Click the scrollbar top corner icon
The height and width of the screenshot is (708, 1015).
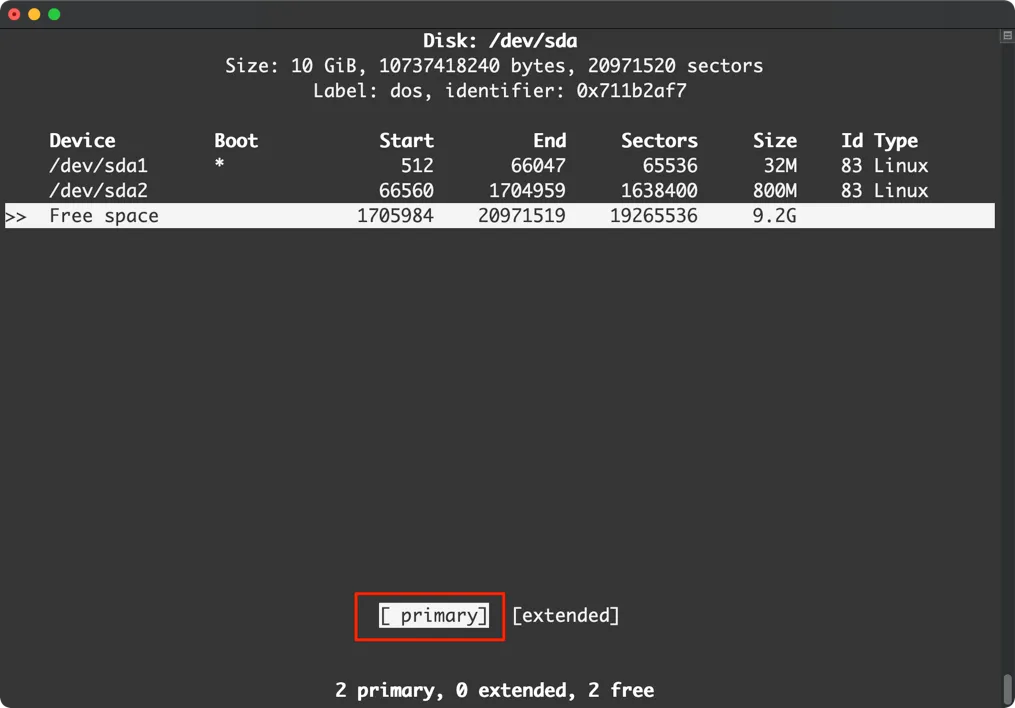(x=1007, y=36)
